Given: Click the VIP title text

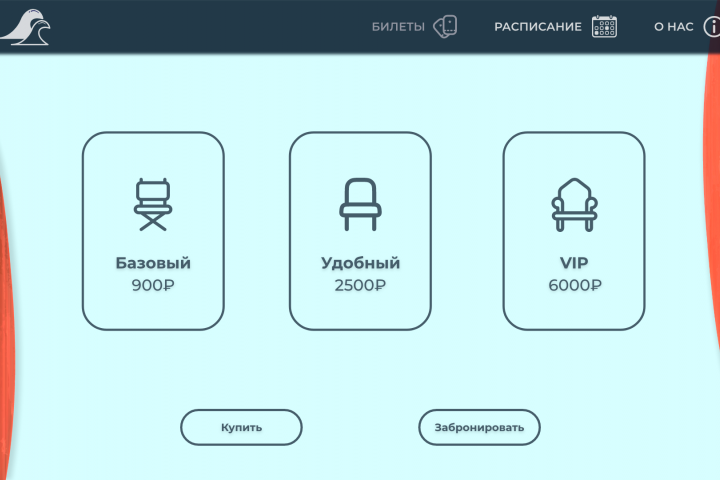Looking at the screenshot, I should click(x=574, y=263).
